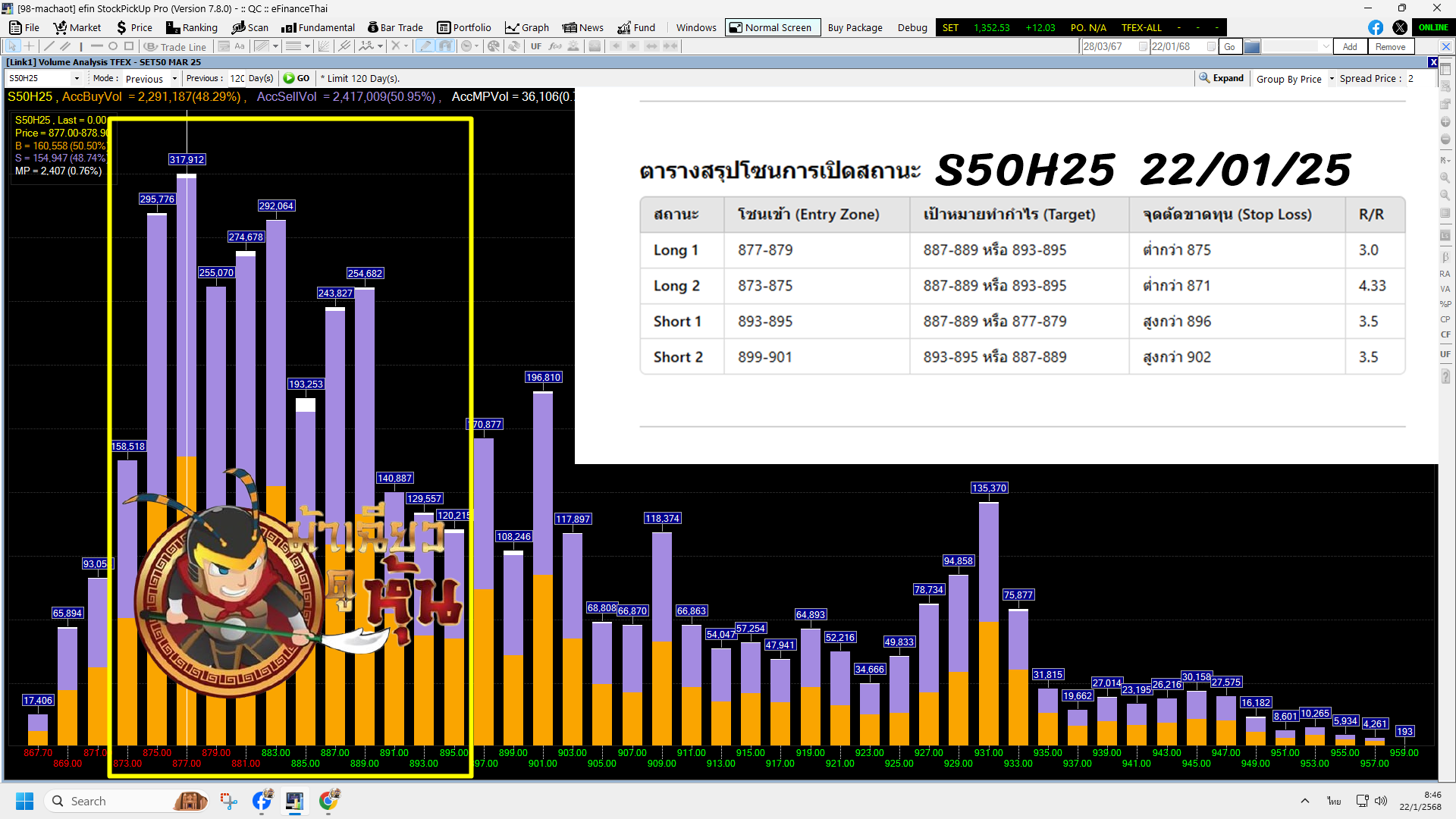Open the wave count tool dropdown
This screenshot has width=1456, height=819.
click(380, 46)
